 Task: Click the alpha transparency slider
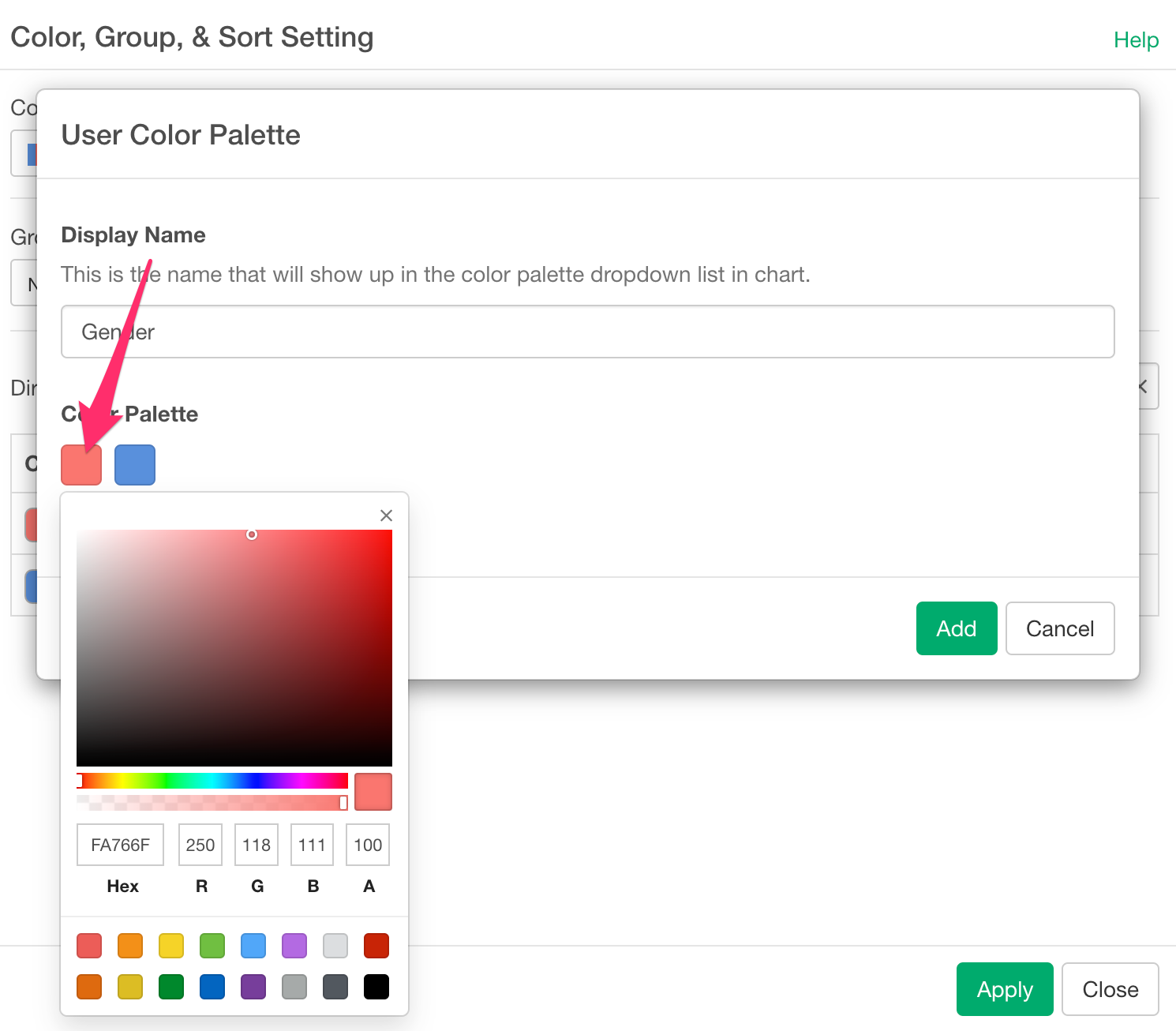click(212, 803)
